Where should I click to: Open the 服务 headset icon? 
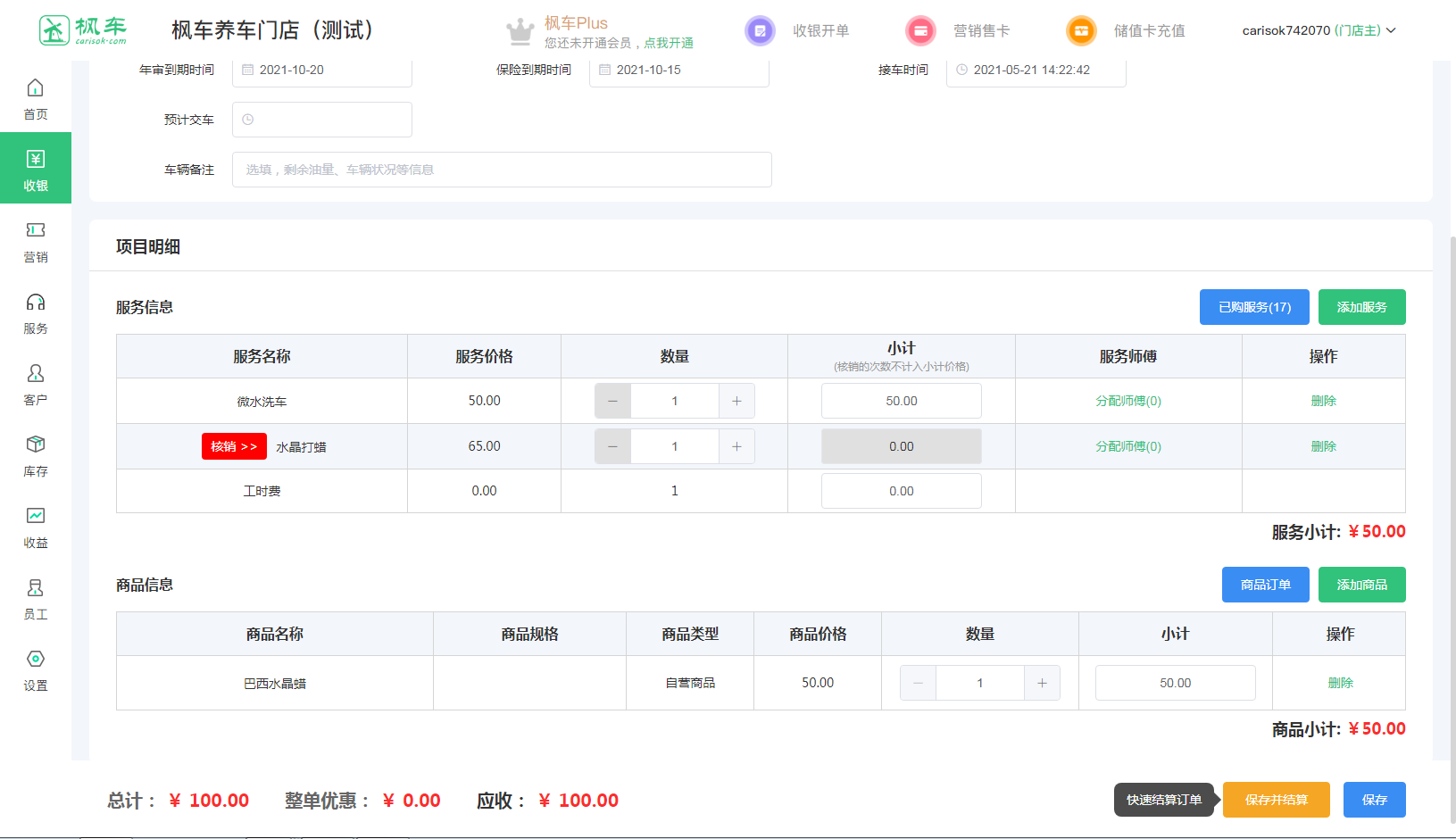(35, 303)
